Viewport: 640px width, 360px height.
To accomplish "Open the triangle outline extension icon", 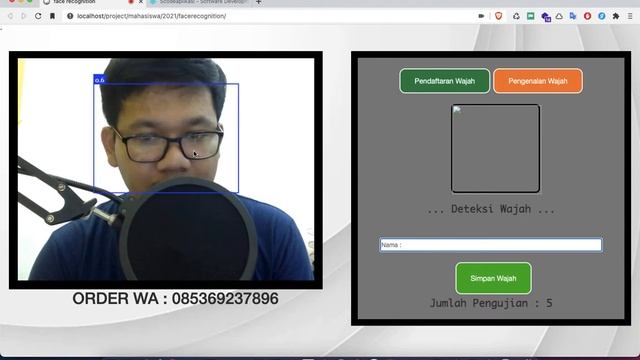I will 559,16.
